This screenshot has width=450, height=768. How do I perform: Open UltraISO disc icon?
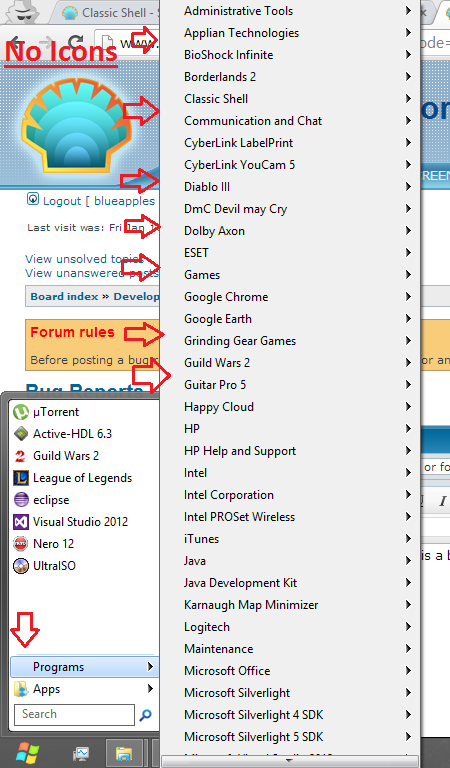pos(21,566)
